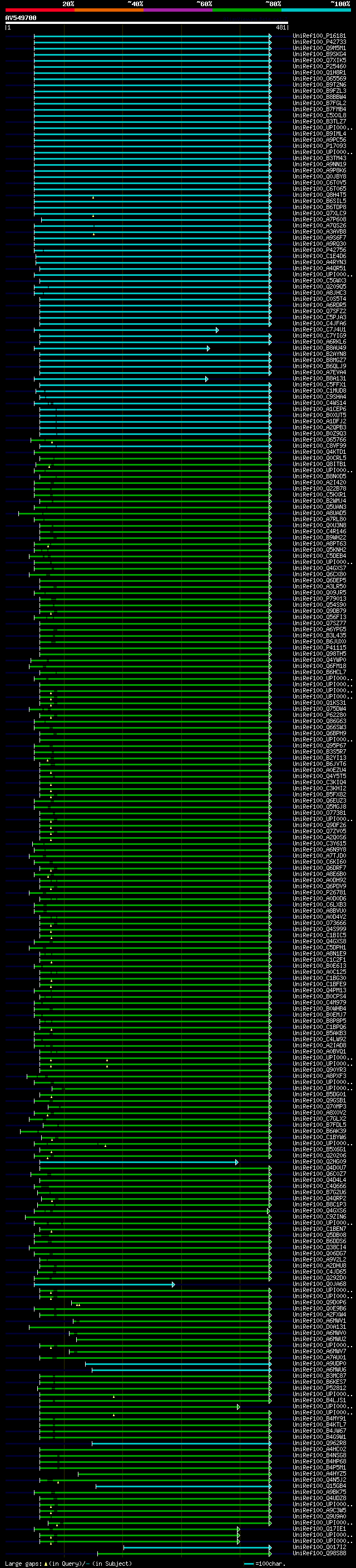Select hit label UniRef100_A1CEP6

pos(319,409)
